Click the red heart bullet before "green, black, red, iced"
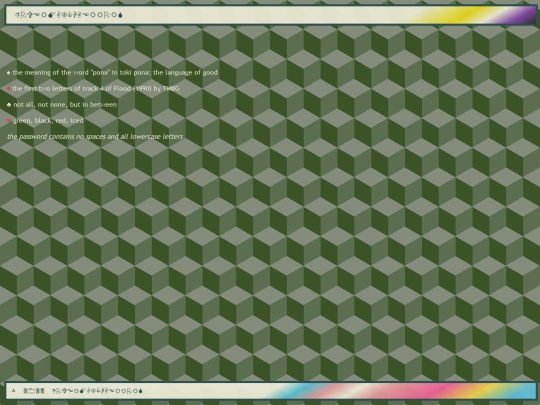 [x=9, y=121]
